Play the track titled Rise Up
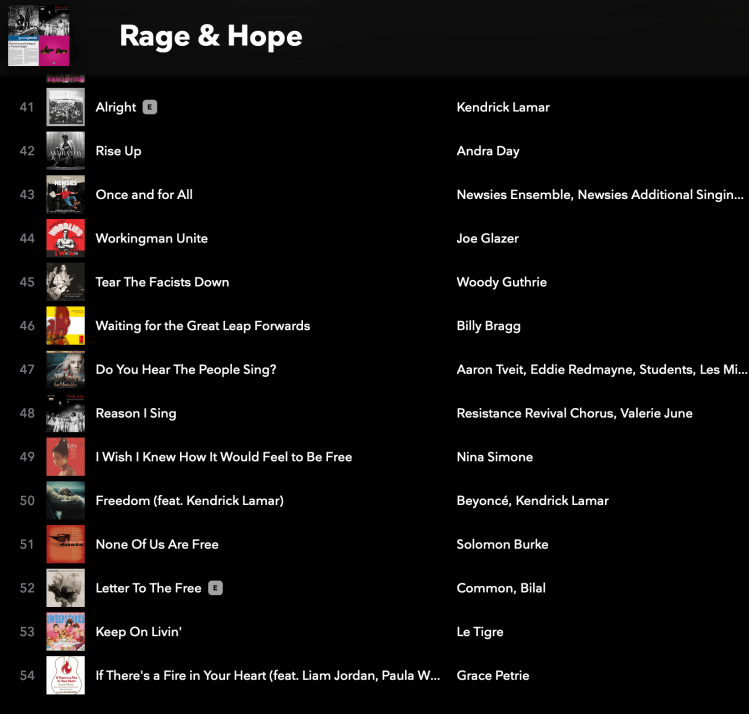749x714 pixels. (x=118, y=151)
